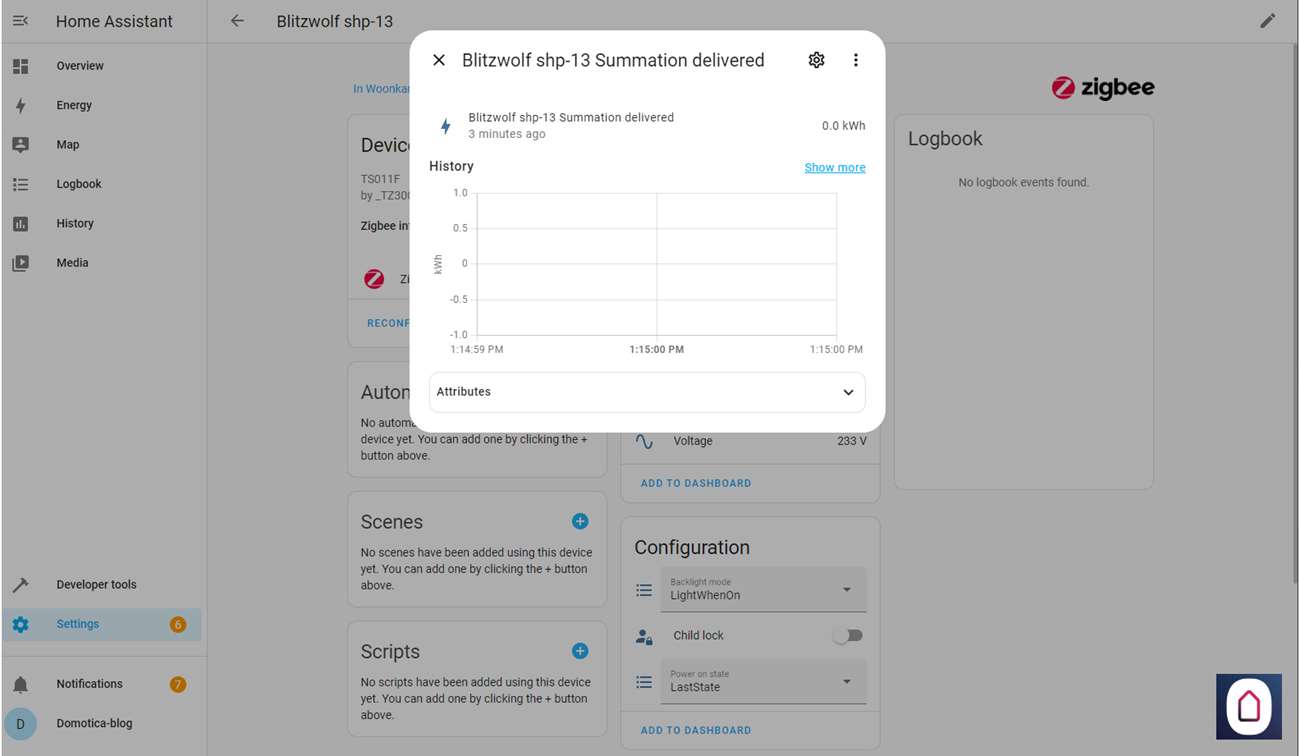This screenshot has height=756, width=1300.
Task: Select Logbook in the sidebar
Action: click(79, 184)
